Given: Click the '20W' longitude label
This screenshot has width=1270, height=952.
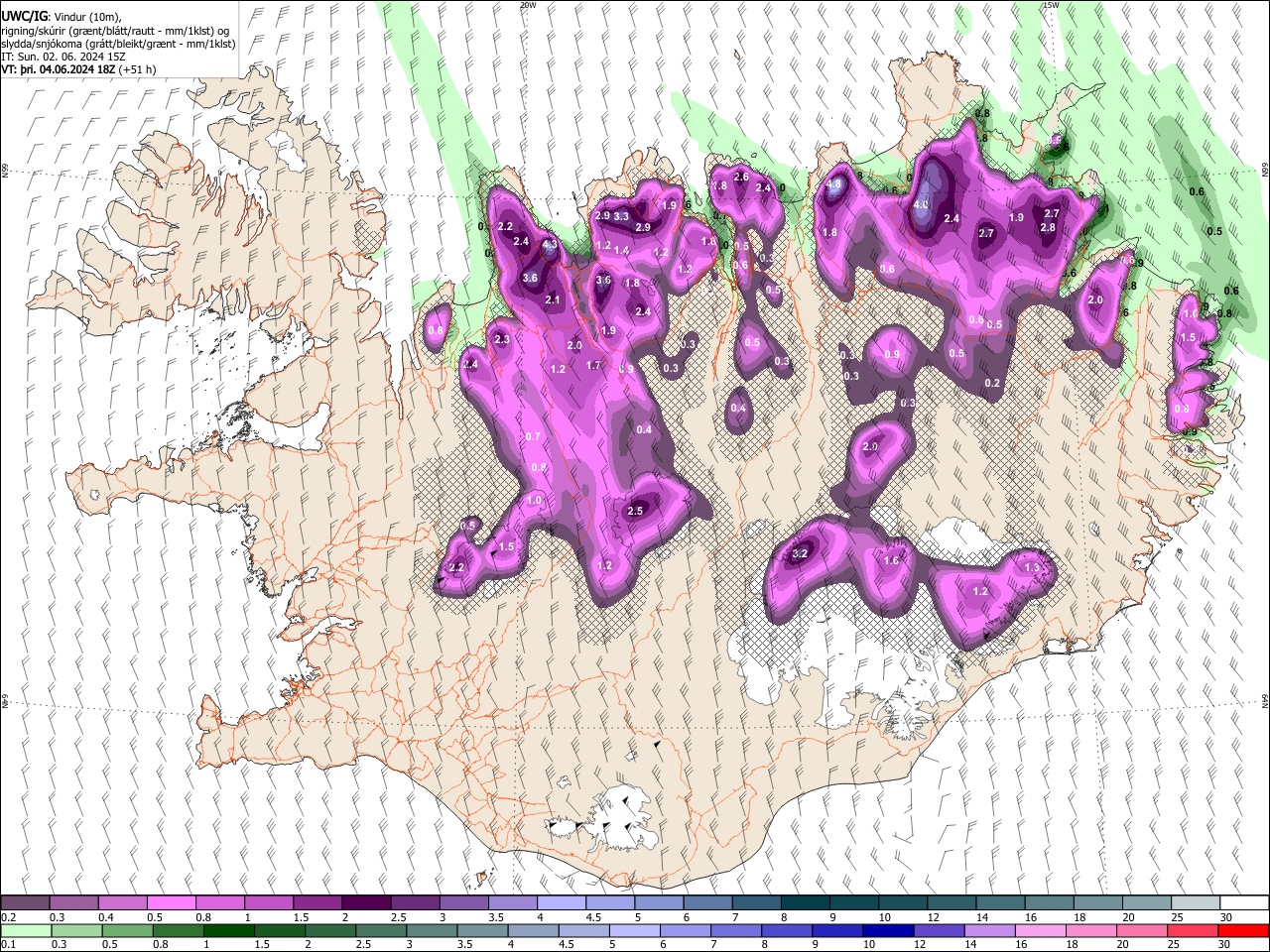Looking at the screenshot, I should tap(528, 5).
